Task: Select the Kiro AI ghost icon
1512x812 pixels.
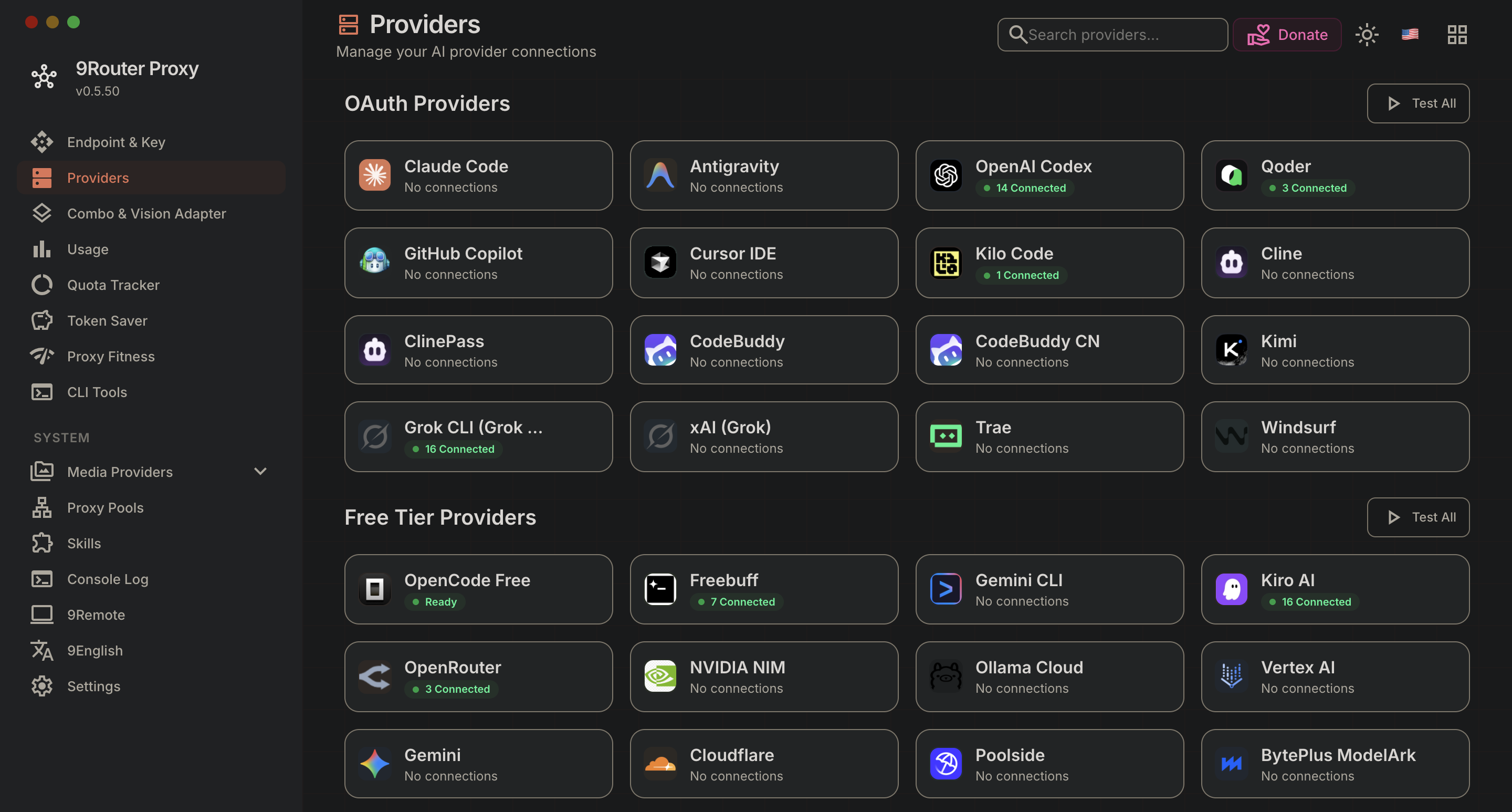Action: [1231, 589]
